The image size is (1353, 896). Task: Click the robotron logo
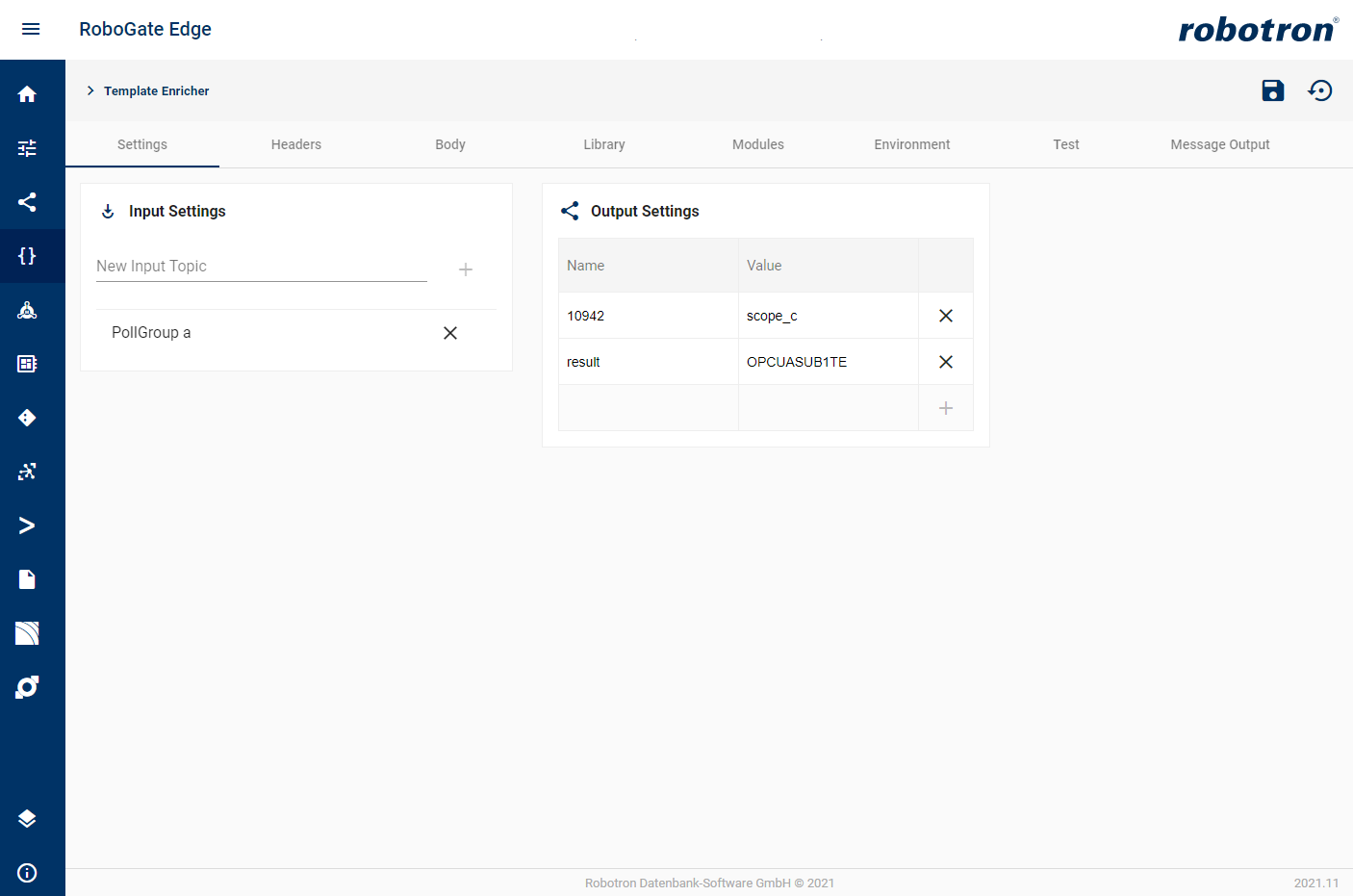point(1258,29)
